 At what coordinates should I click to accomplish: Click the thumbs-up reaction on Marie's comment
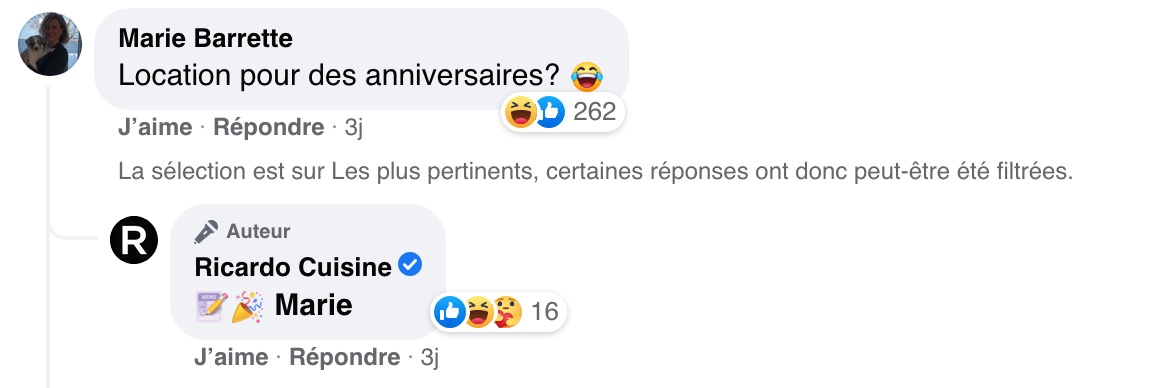550,112
